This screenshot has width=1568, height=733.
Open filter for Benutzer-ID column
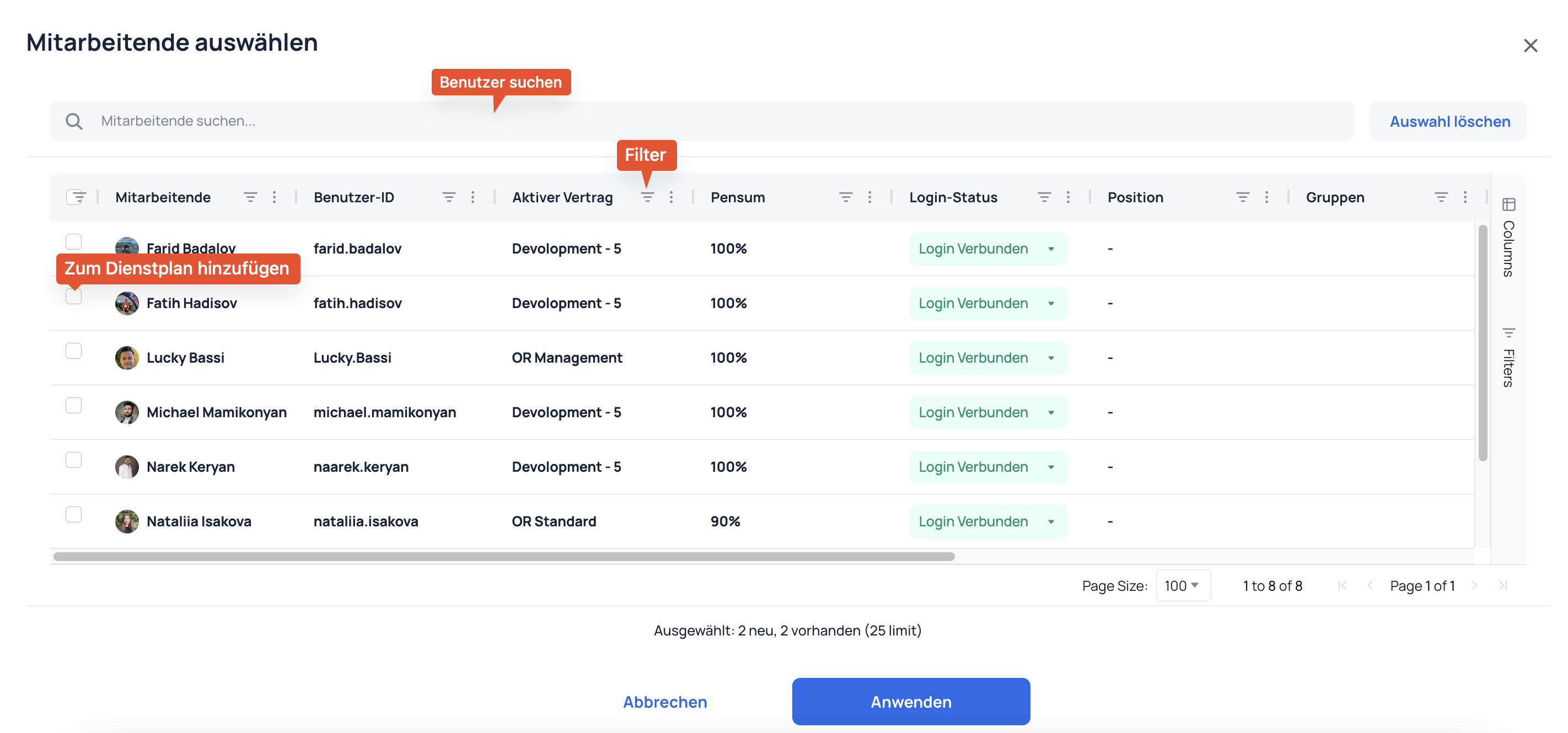449,197
